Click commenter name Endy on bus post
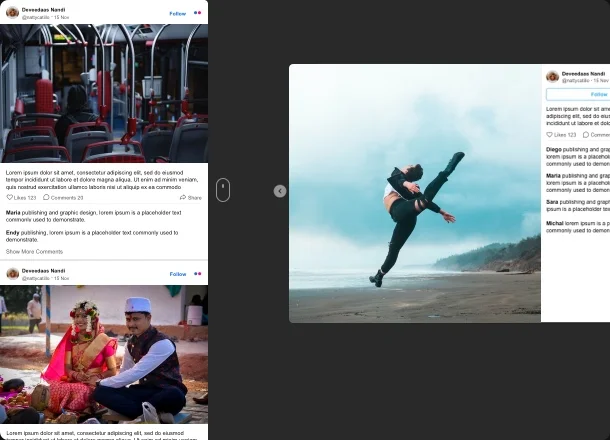The width and height of the screenshot is (610, 440). coord(12,233)
